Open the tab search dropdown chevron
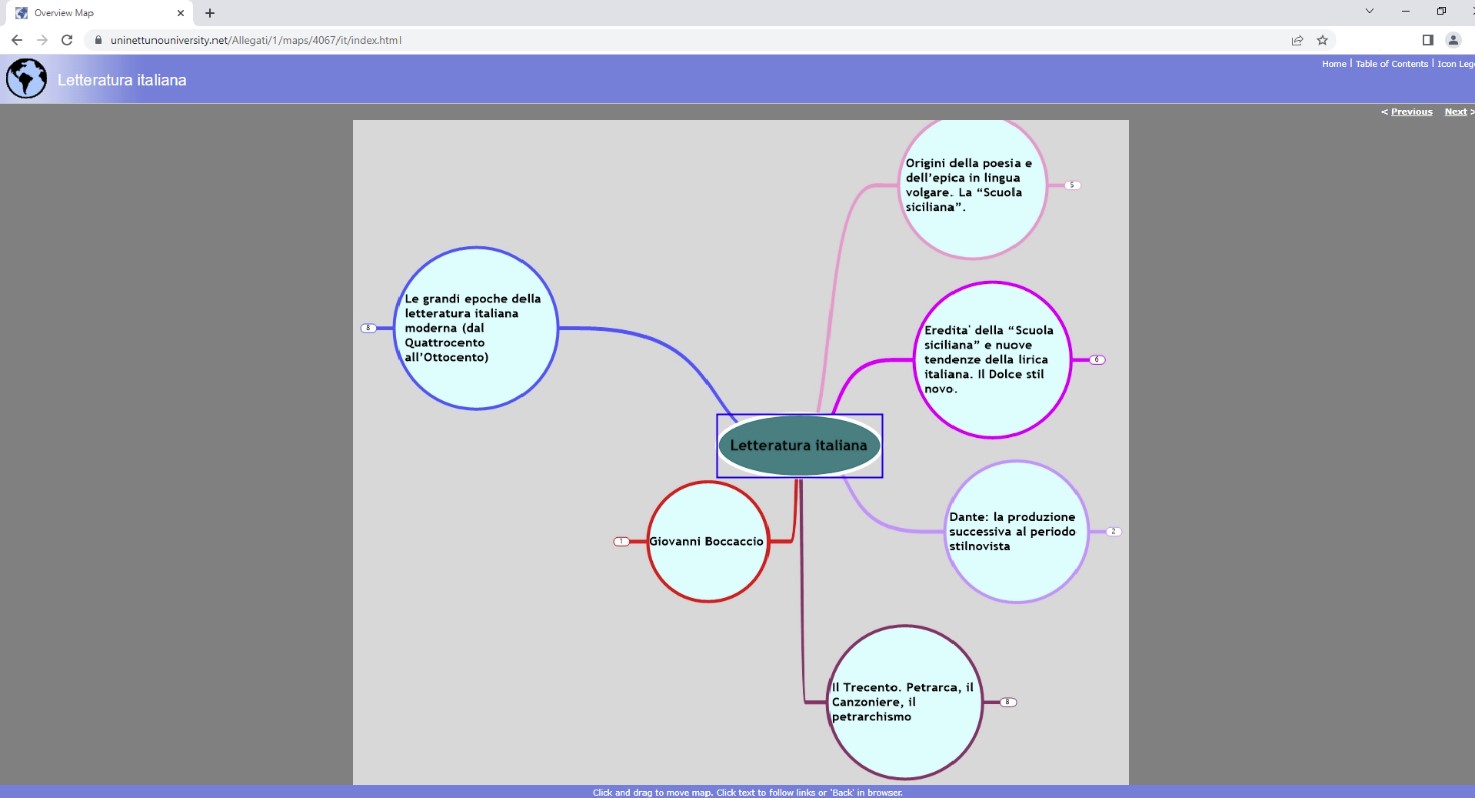Screen dimensions: 1475x798 [1369, 11]
